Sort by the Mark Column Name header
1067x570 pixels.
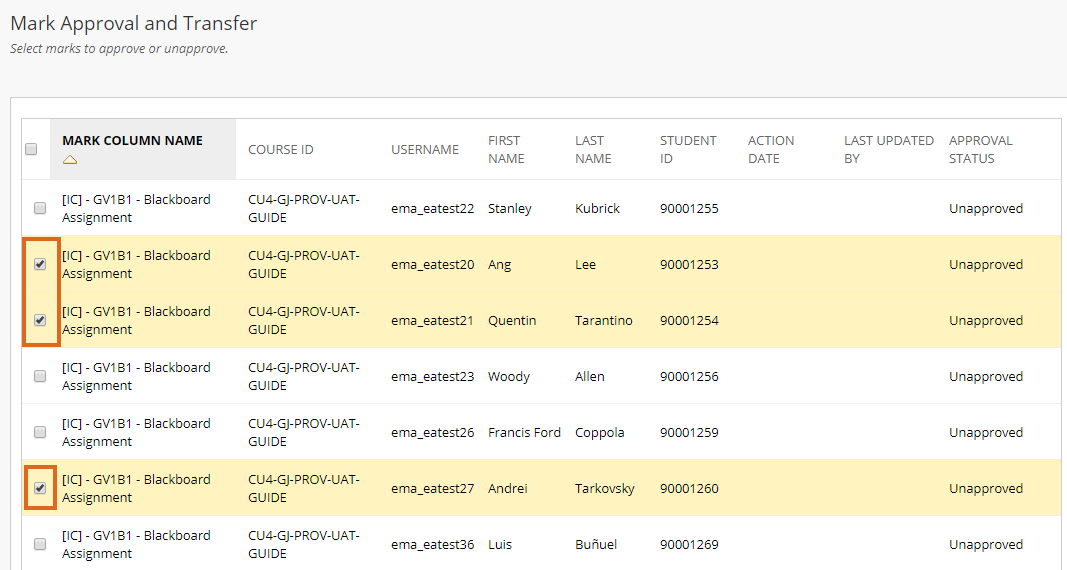point(132,141)
